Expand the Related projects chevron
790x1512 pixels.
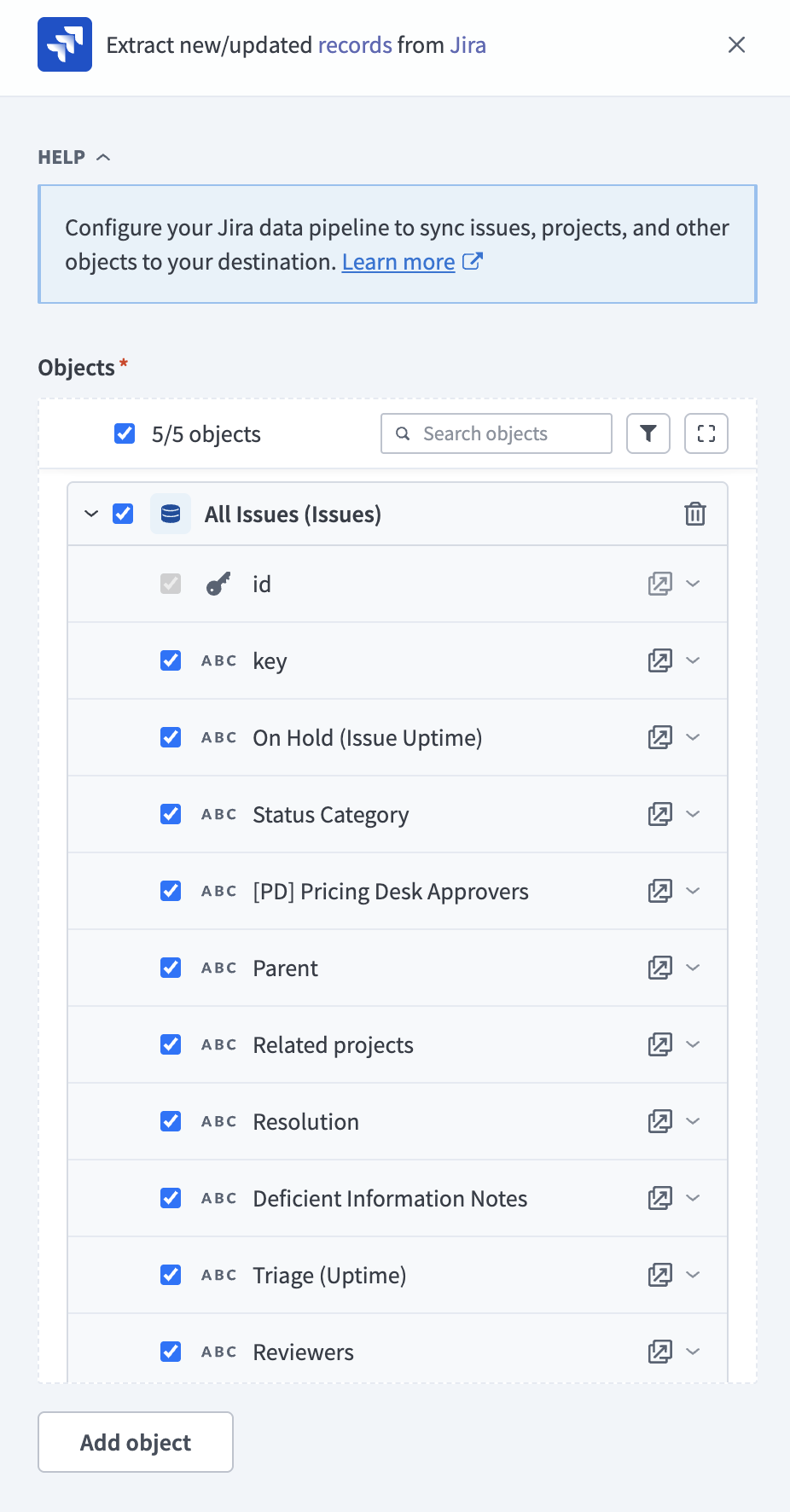tap(693, 1044)
